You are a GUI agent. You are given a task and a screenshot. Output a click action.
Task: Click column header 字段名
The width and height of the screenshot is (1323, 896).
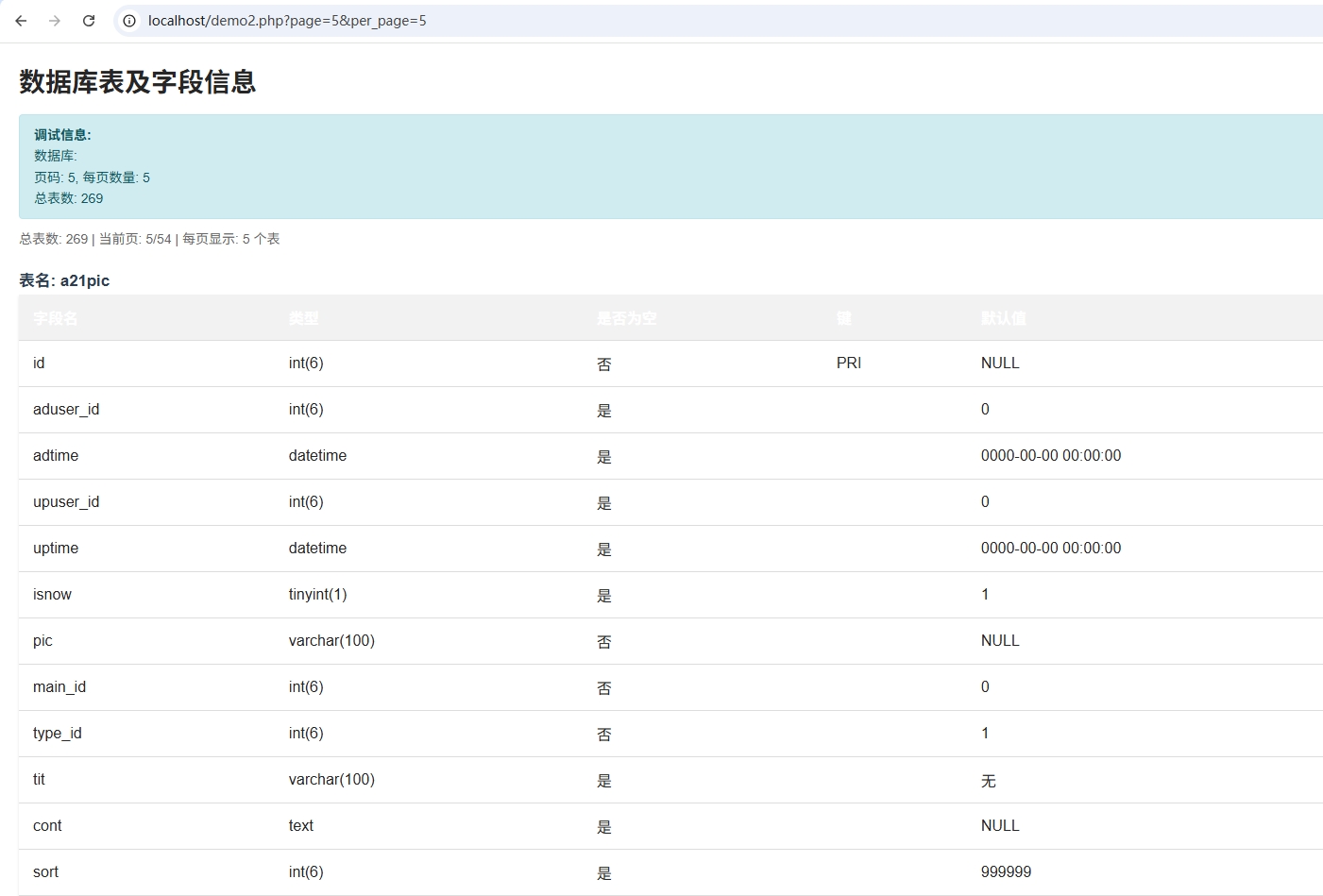pyautogui.click(x=56, y=318)
